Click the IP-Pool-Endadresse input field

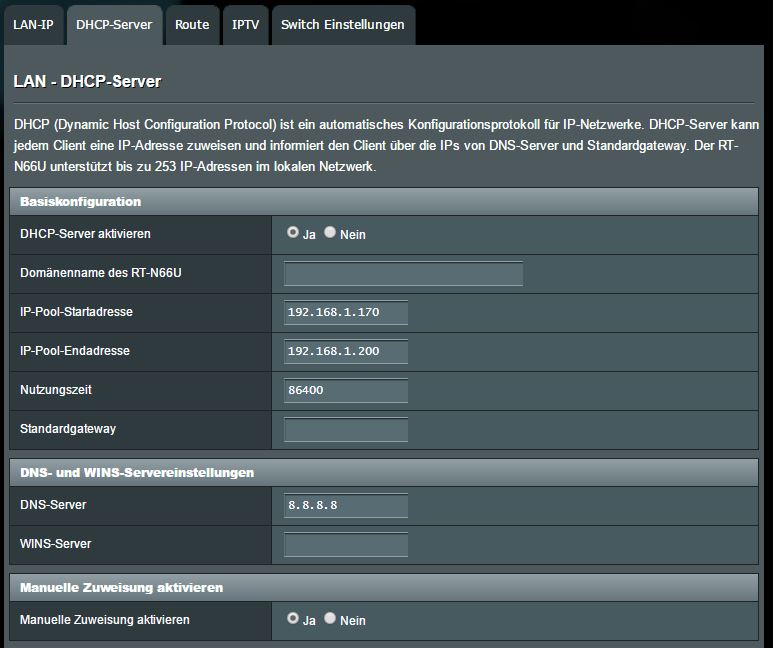346,352
